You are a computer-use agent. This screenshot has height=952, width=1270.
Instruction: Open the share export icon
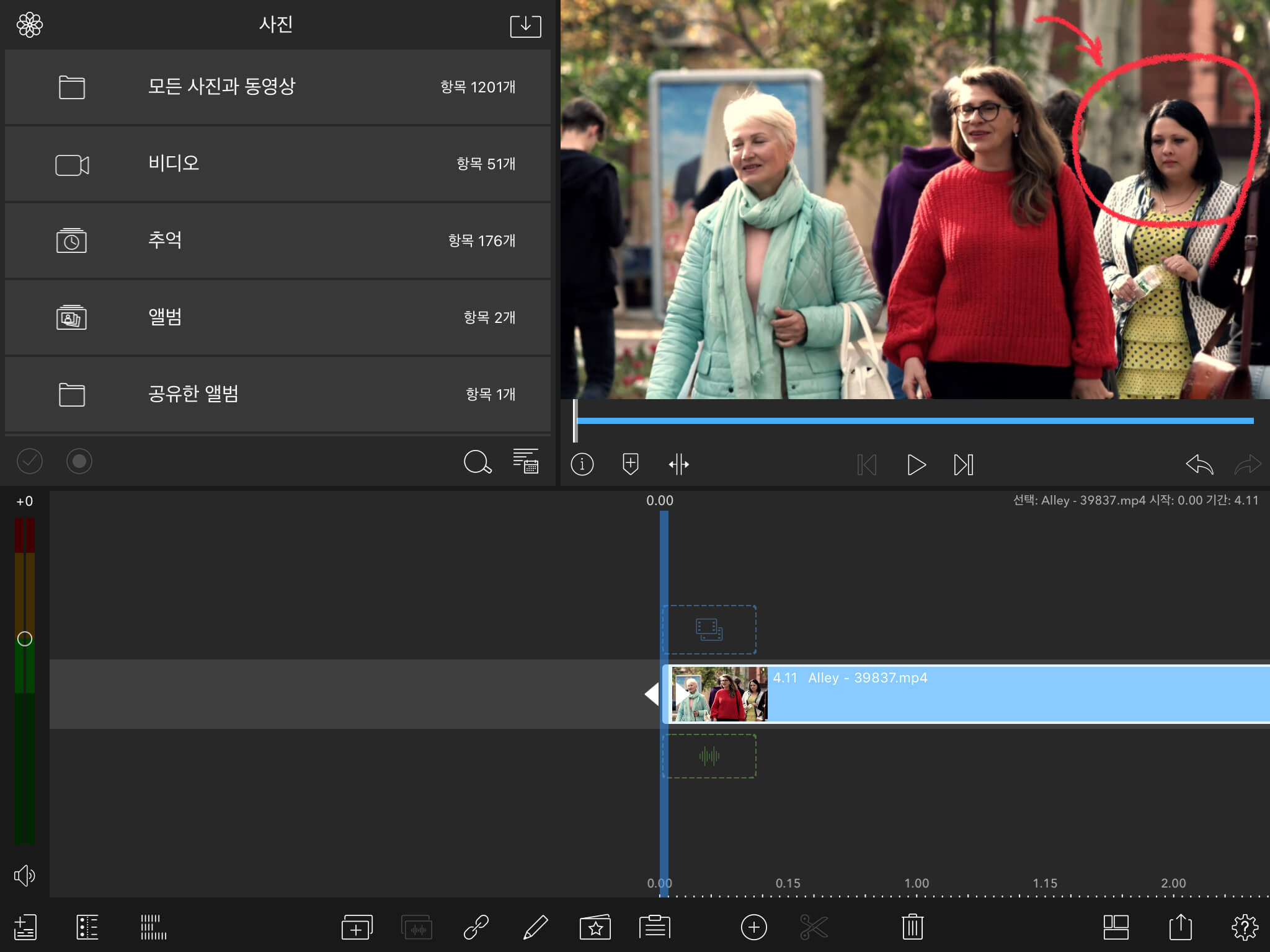(x=1180, y=927)
